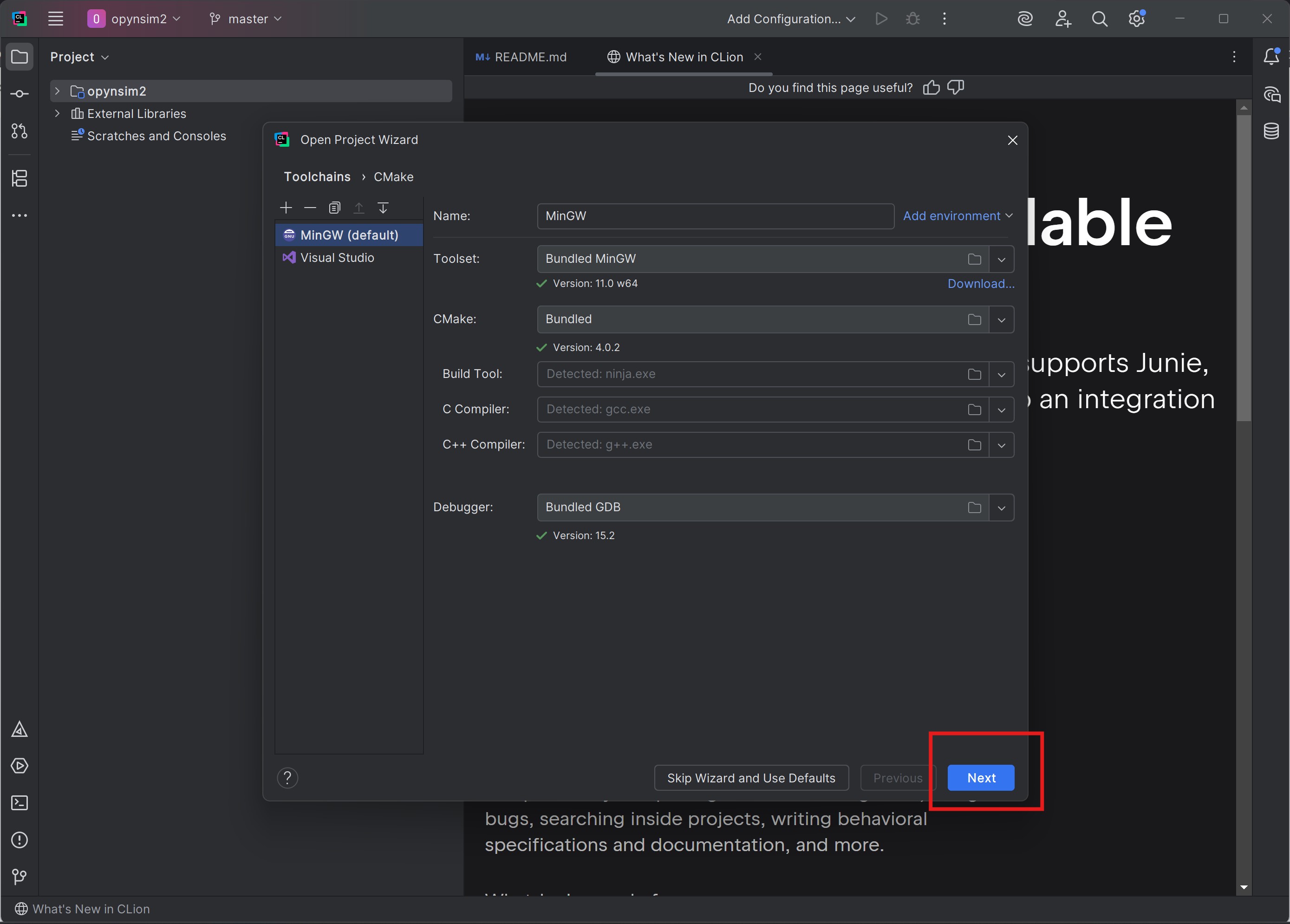Open the Database tool window icon
The height and width of the screenshot is (924, 1290).
click(1271, 131)
